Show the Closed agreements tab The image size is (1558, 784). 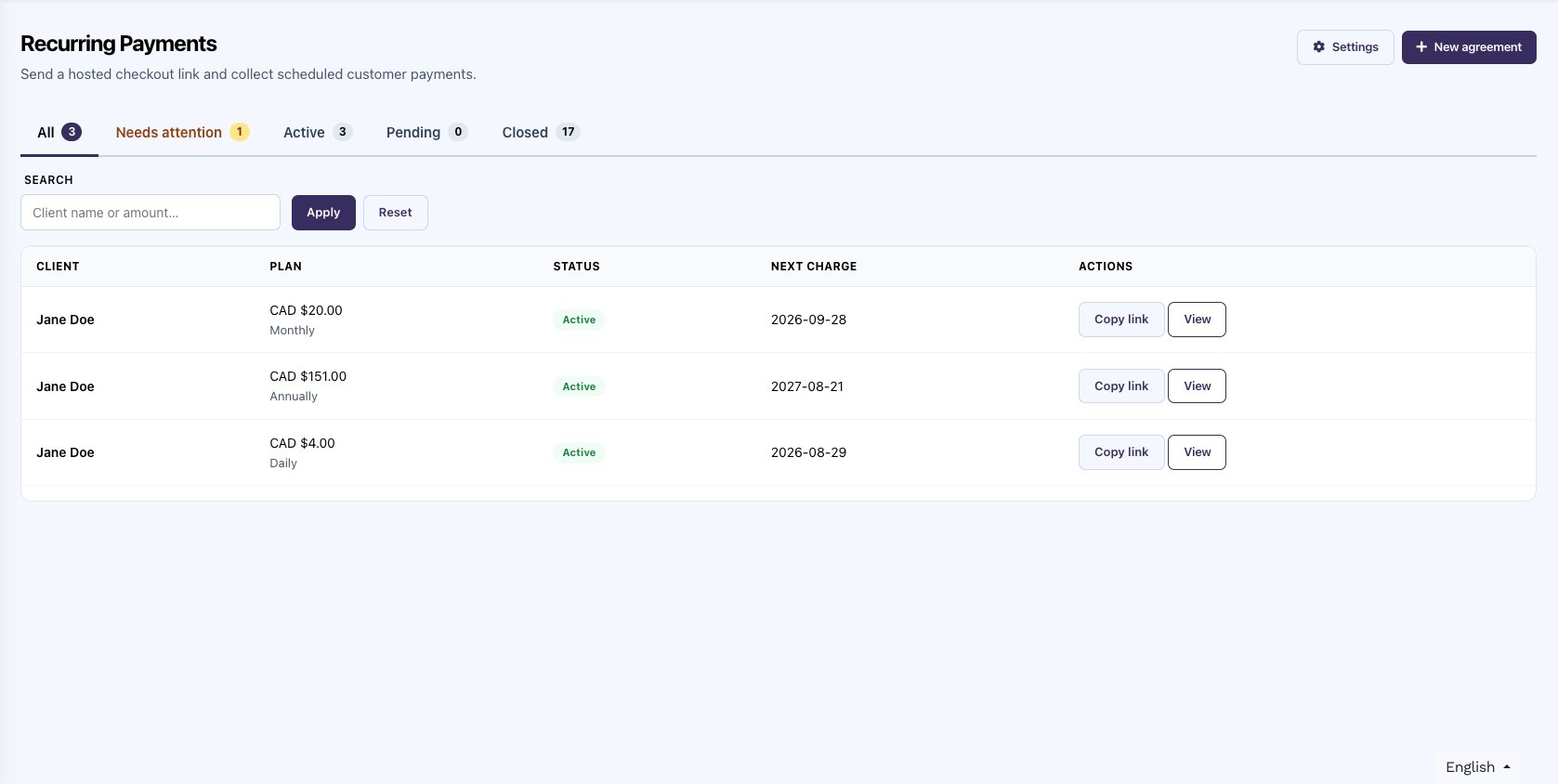pos(541,132)
